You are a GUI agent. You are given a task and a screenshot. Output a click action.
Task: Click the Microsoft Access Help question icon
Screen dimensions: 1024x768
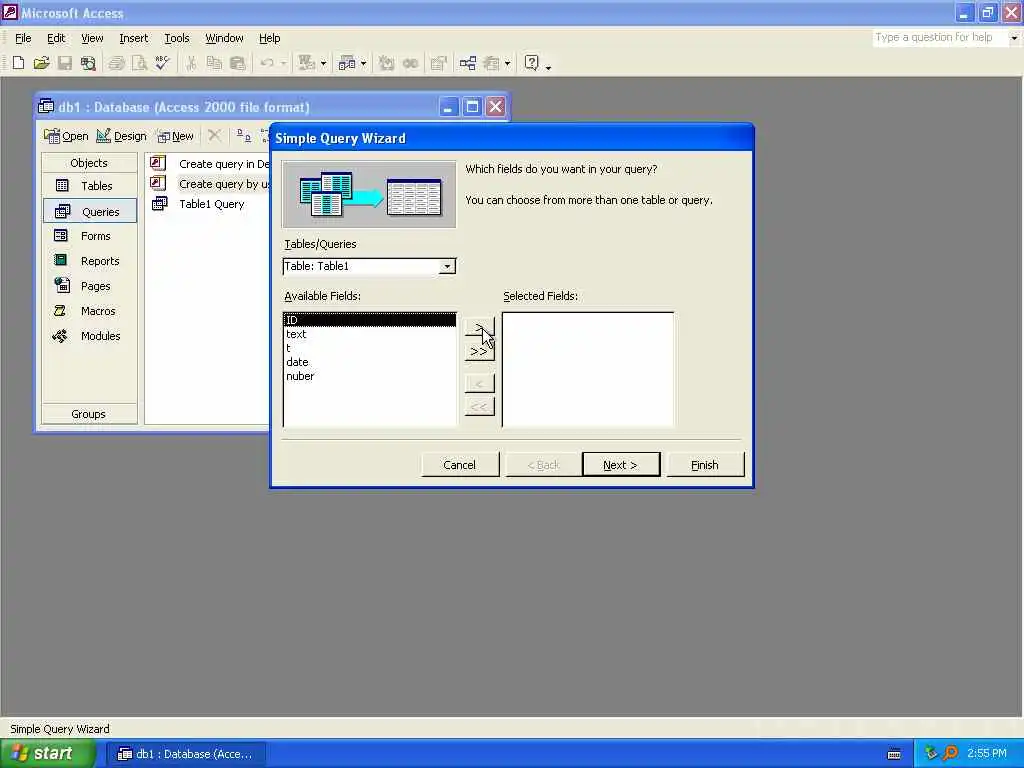click(x=532, y=63)
